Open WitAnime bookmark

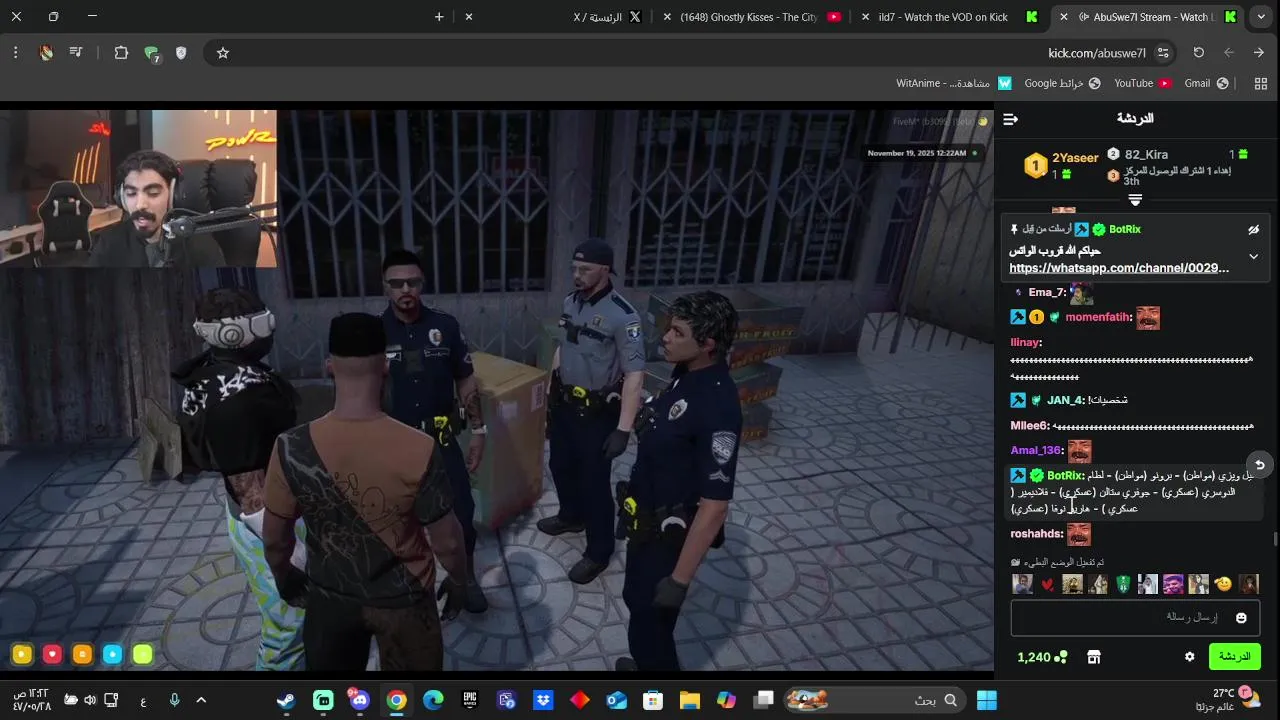click(x=954, y=84)
